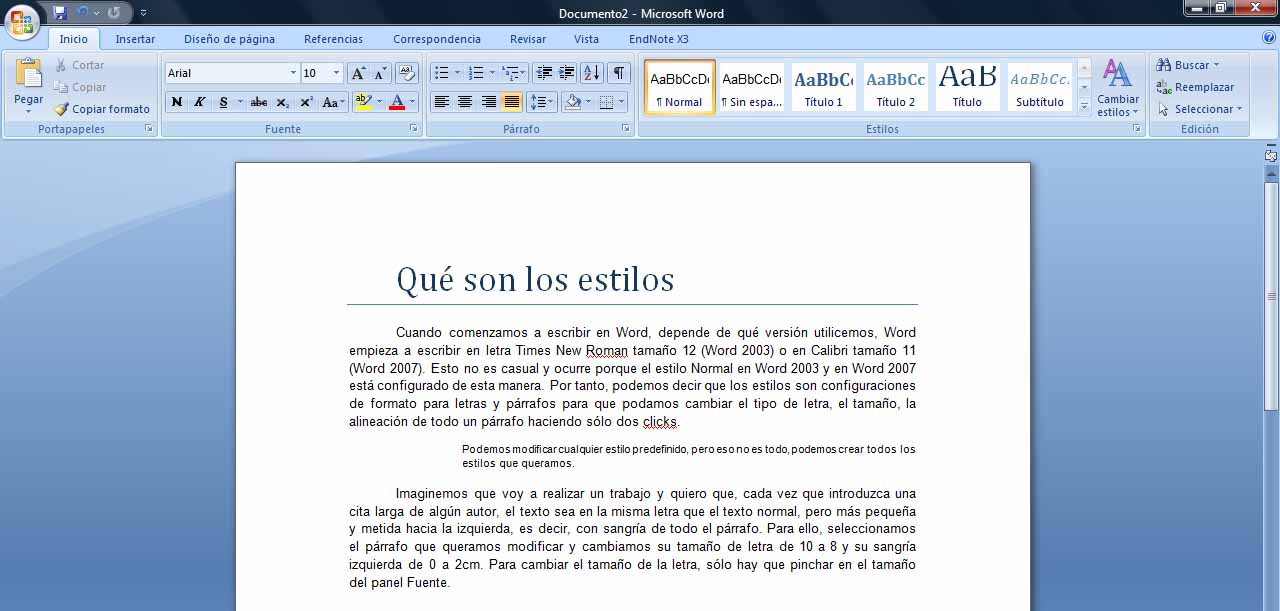The image size is (1280, 611).
Task: Toggle the paragraph marks ¶ icon
Action: coord(618,72)
